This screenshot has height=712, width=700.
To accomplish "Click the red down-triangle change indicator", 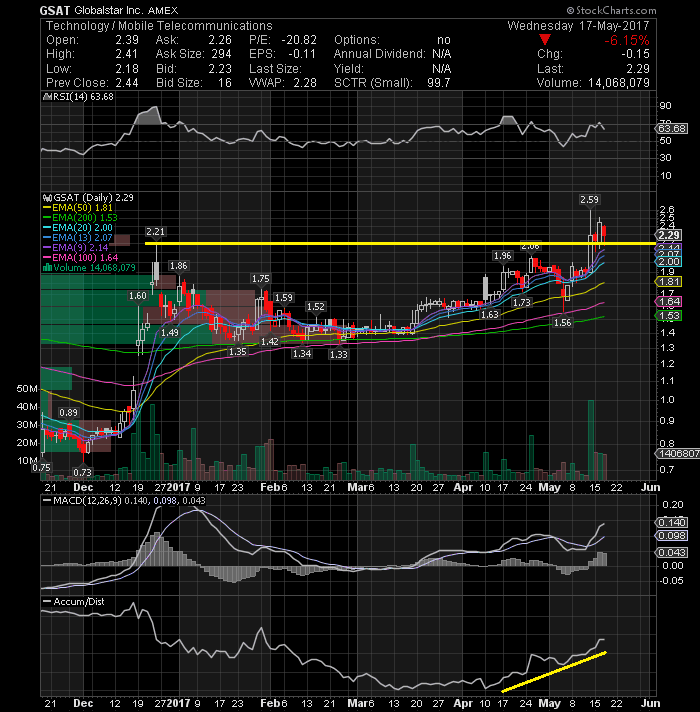I will pos(545,40).
